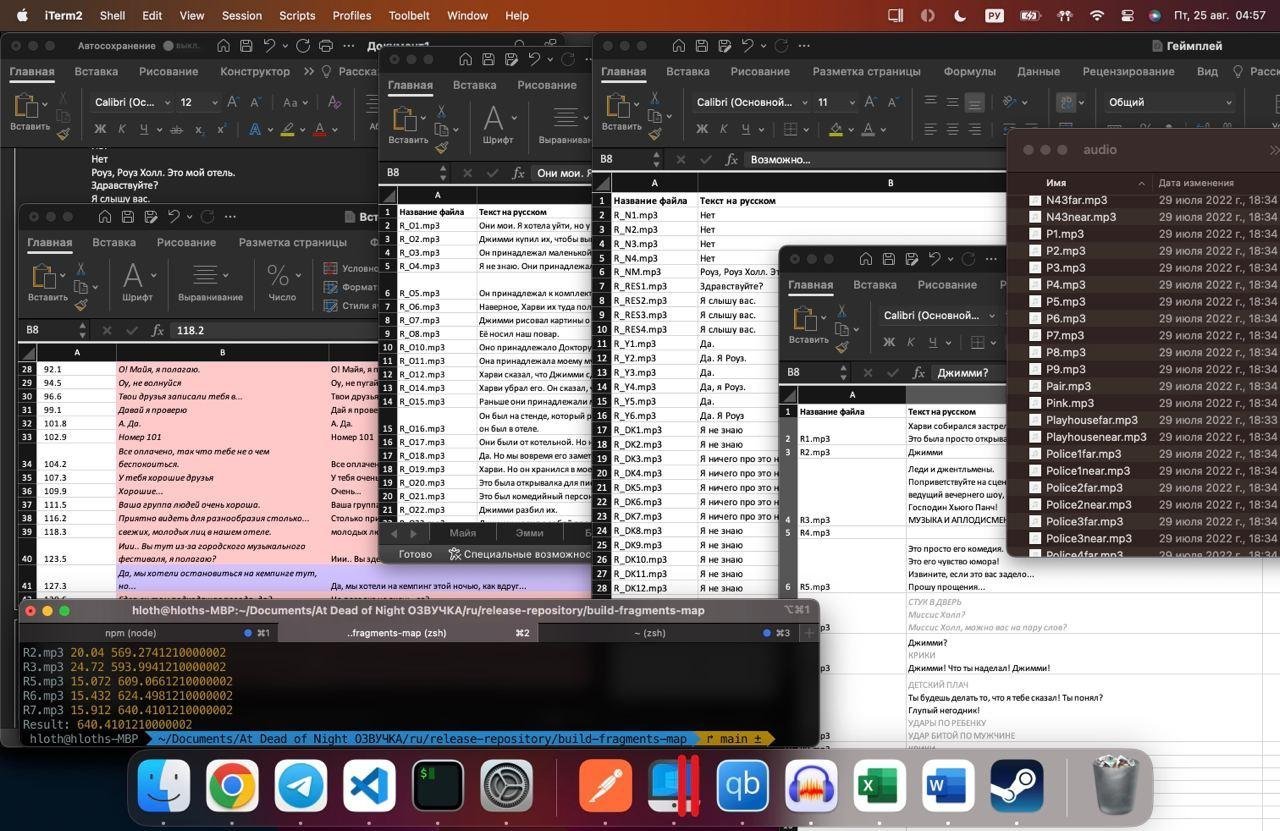Open Postman from the Dock
1280x831 pixels.
pos(605,785)
